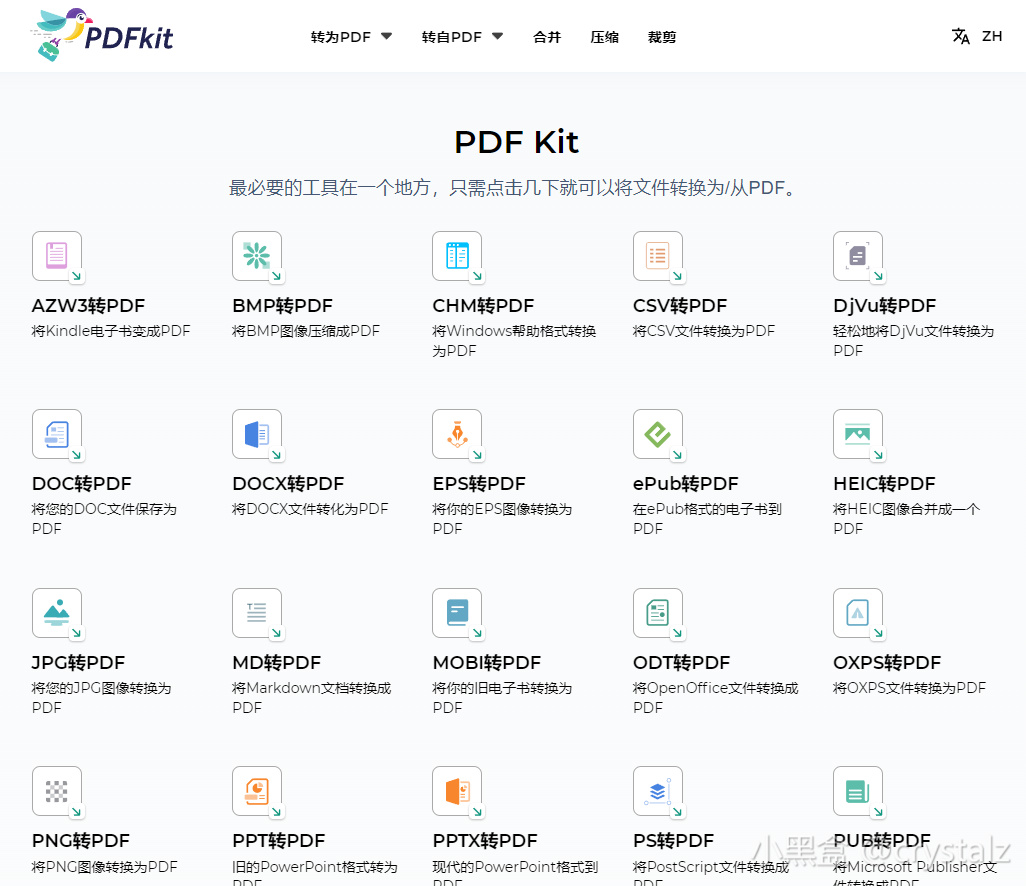点击 PDFkit 蜂鸟标志返回首页
The height and width of the screenshot is (886, 1026).
point(100,35)
